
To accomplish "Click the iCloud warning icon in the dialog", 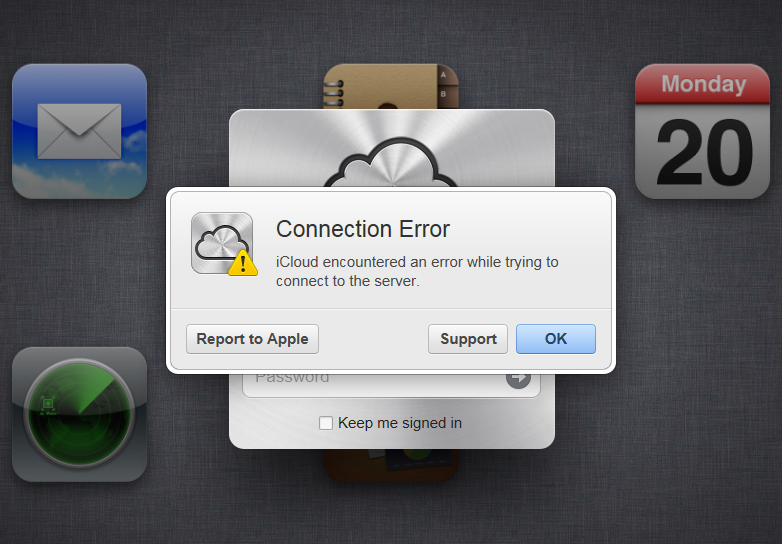I will [222, 243].
